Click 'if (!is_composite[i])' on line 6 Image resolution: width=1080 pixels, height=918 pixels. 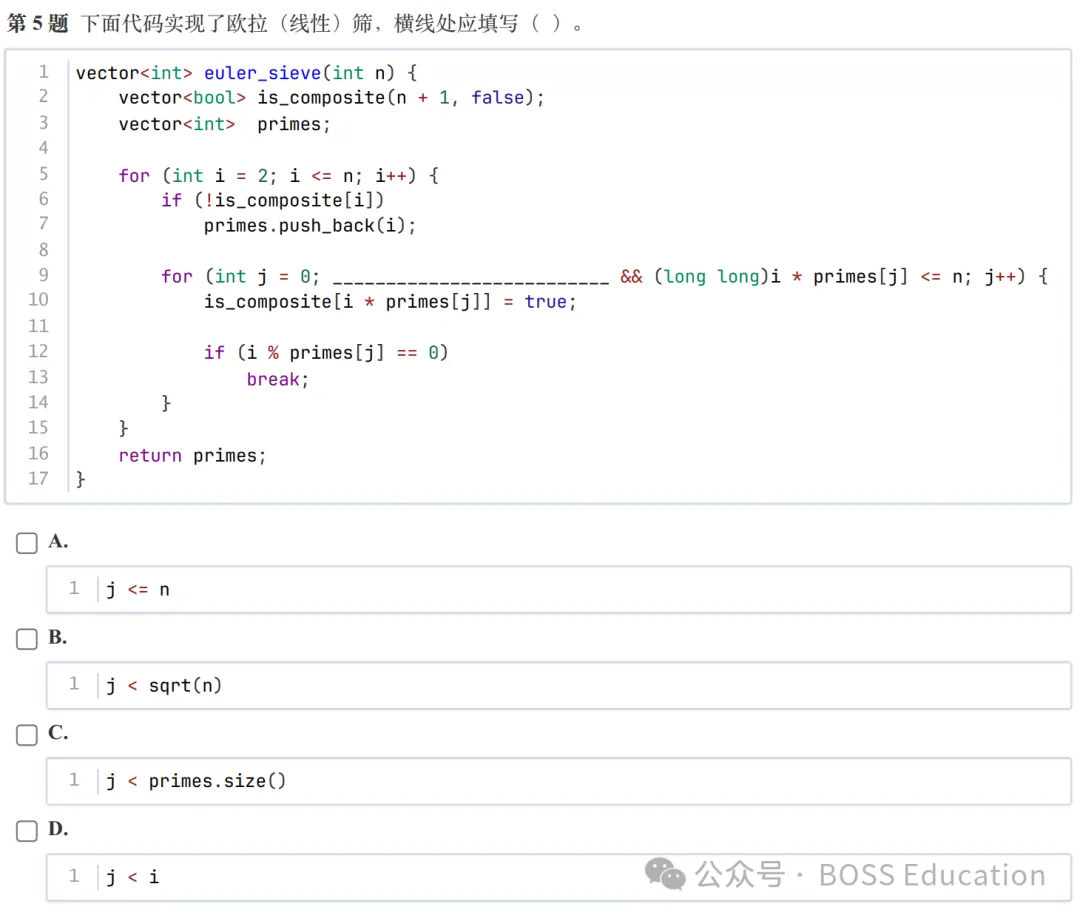coord(272,200)
